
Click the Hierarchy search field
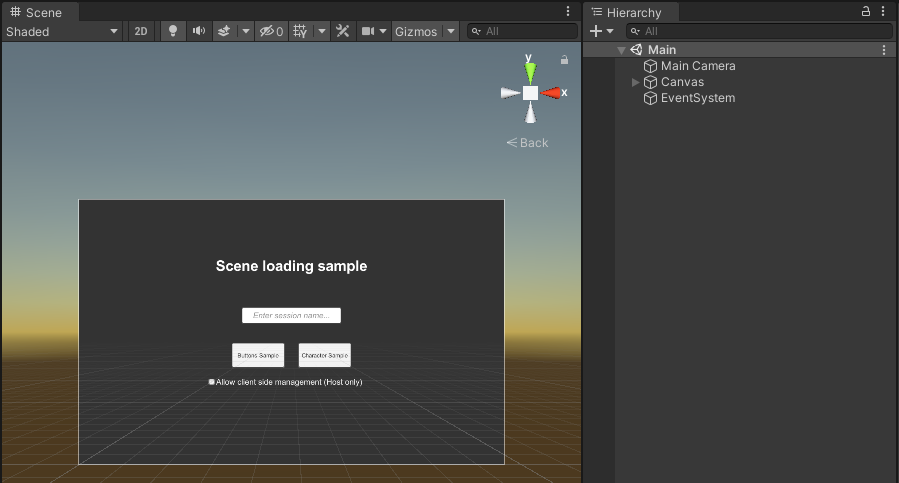pos(759,32)
